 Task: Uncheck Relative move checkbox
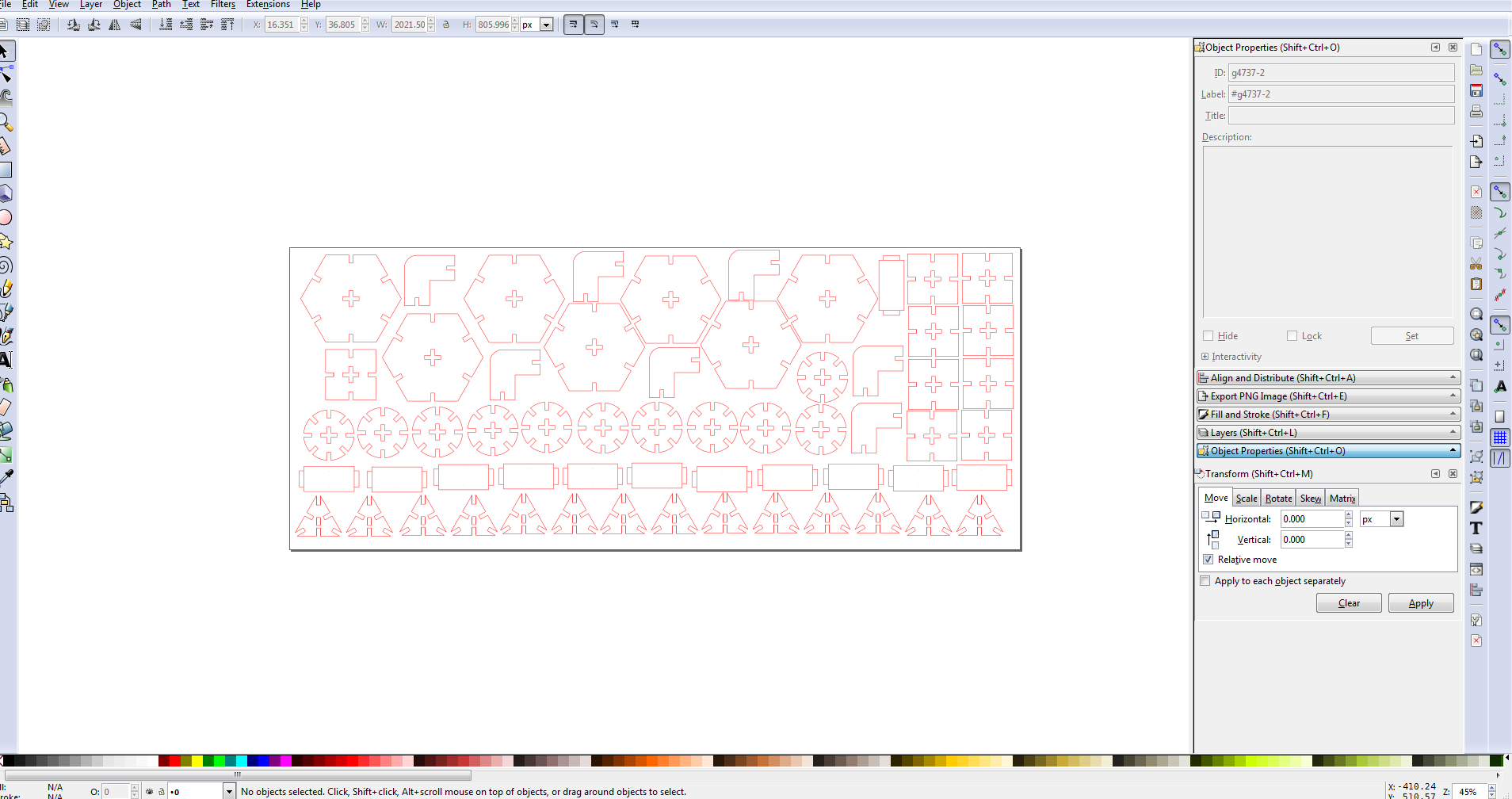1208,560
